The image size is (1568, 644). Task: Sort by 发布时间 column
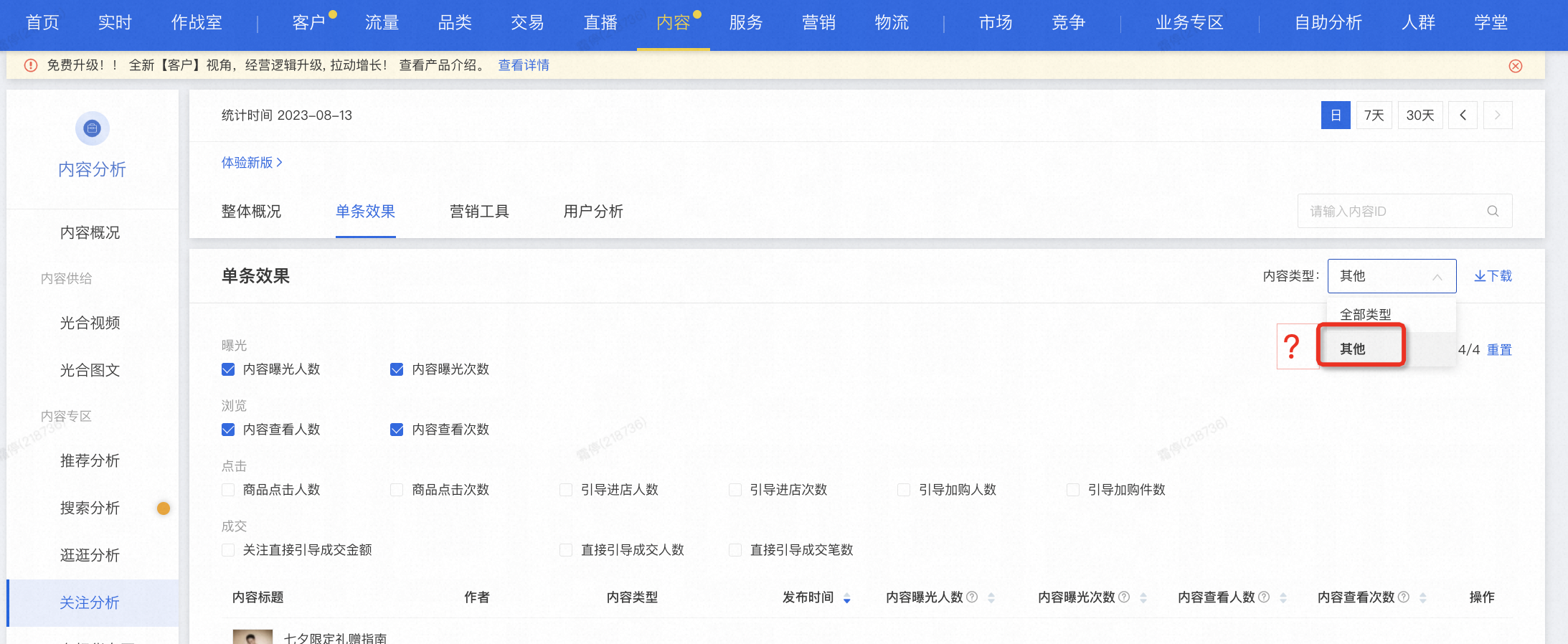pos(847,598)
